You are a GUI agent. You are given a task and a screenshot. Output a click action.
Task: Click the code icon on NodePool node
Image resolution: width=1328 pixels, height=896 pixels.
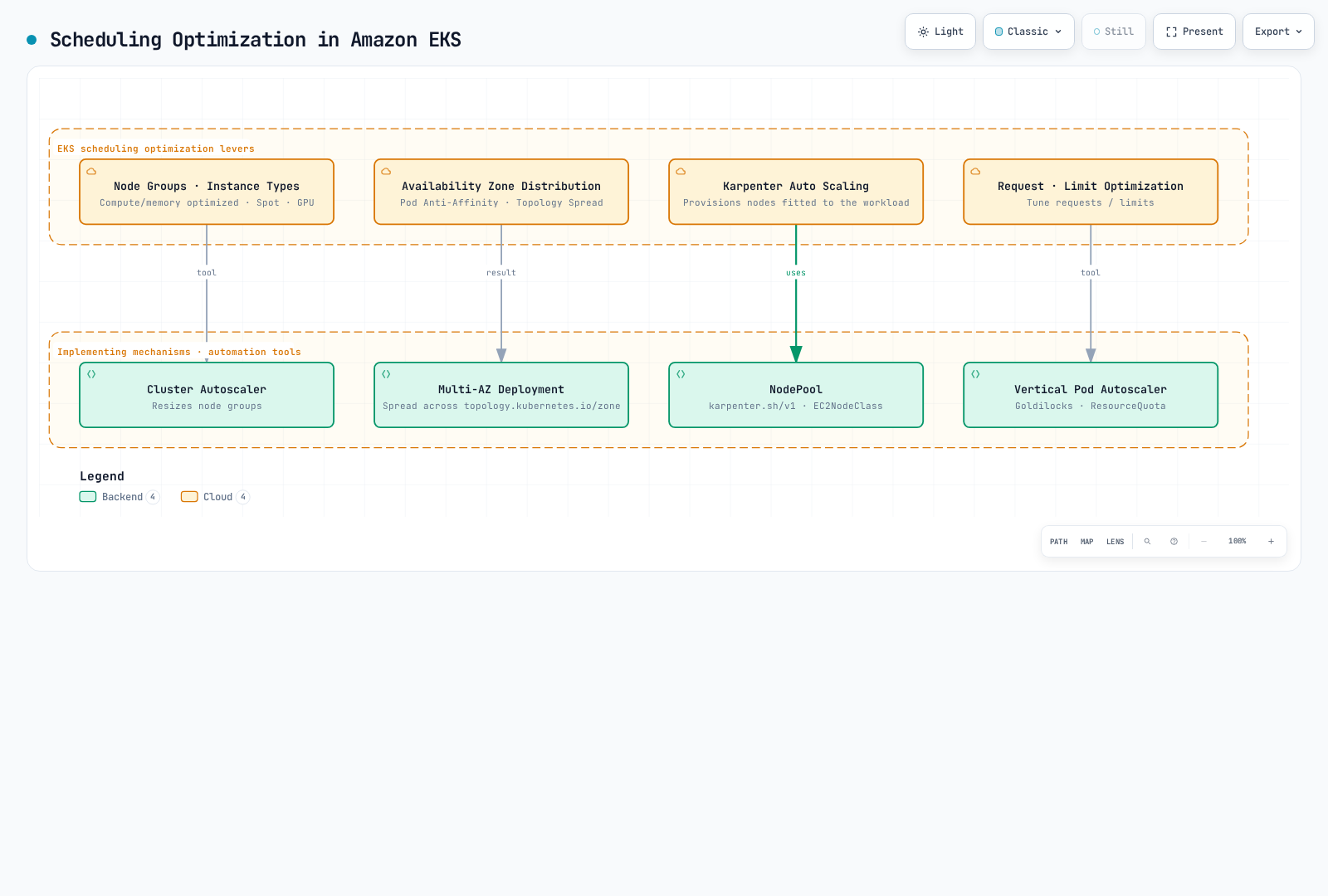tap(681, 374)
